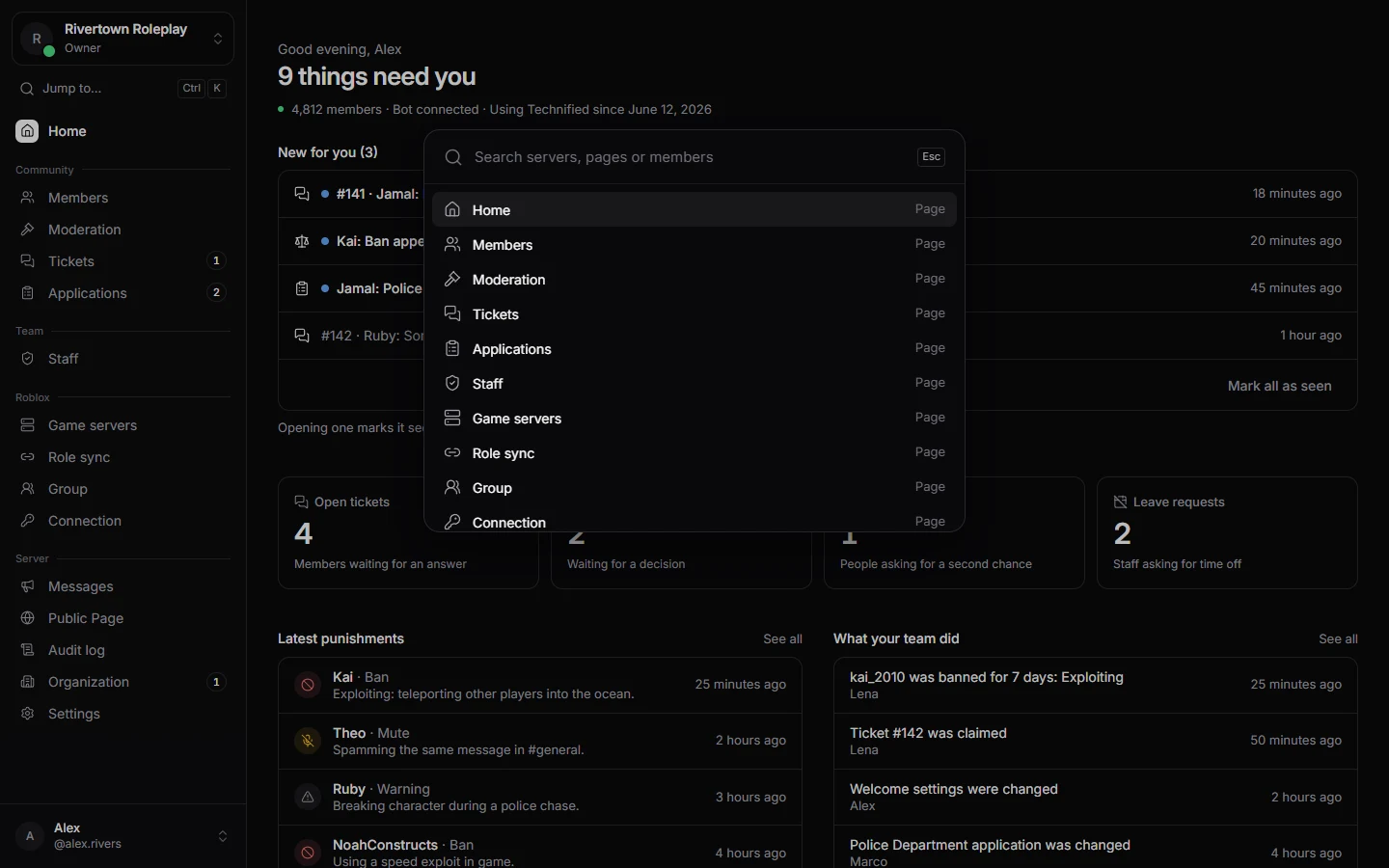Click the Moderation gavel icon in the palette
This screenshot has width=1389, height=868.
click(452, 279)
